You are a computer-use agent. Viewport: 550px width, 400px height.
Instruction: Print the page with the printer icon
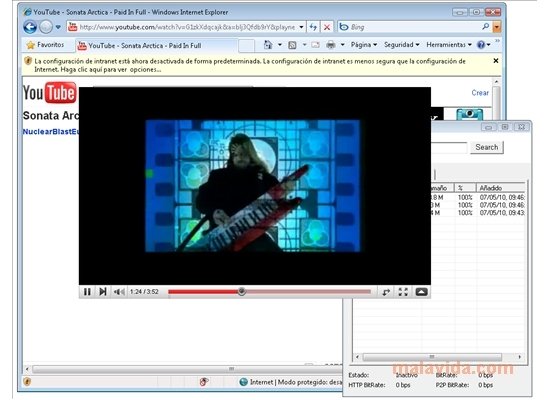330,45
